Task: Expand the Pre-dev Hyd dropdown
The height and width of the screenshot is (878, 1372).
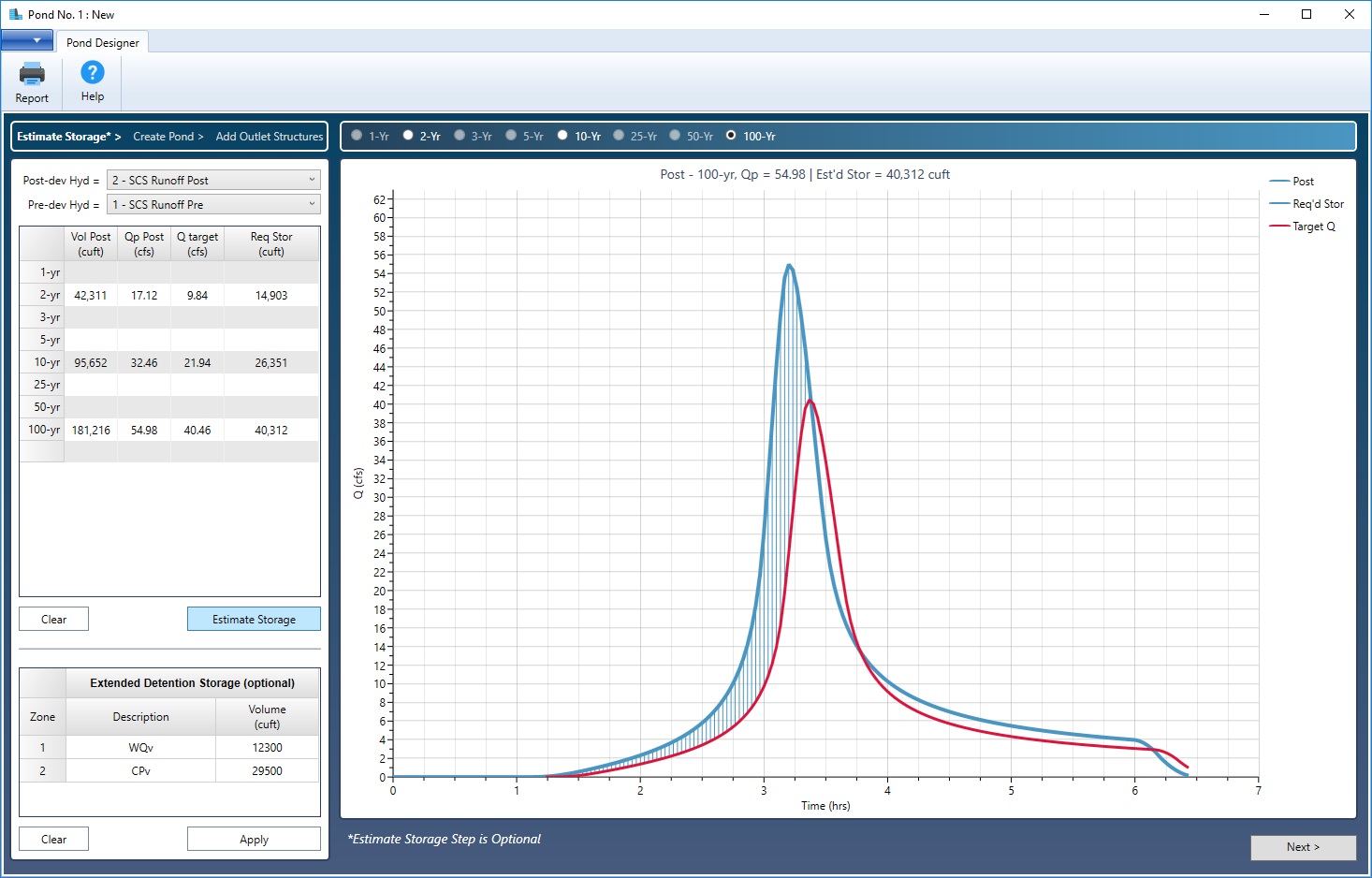Action: tap(213, 204)
